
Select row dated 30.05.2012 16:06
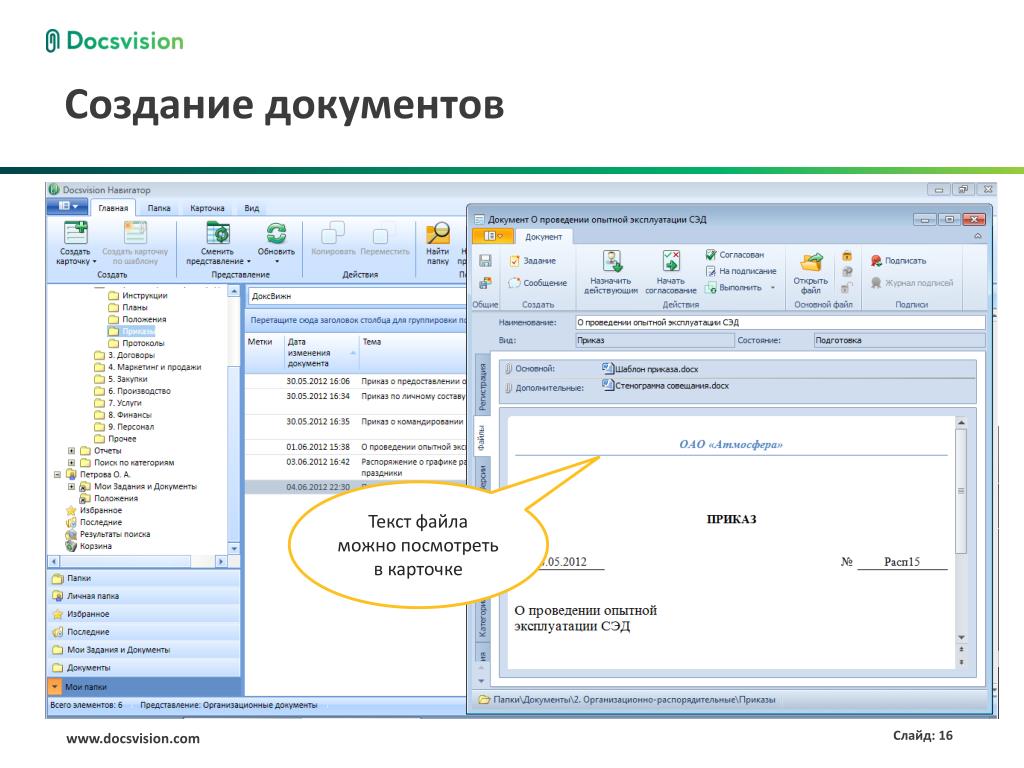356,381
